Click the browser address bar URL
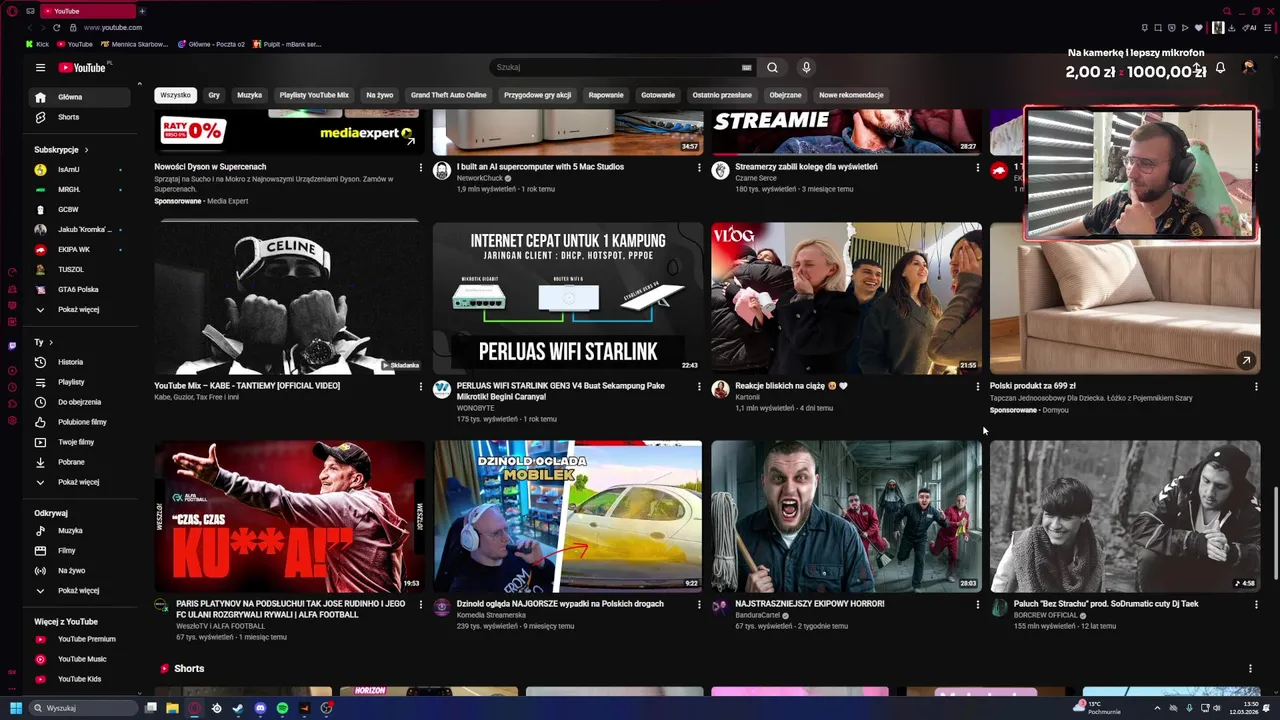Viewport: 1280px width, 720px height. [113, 28]
